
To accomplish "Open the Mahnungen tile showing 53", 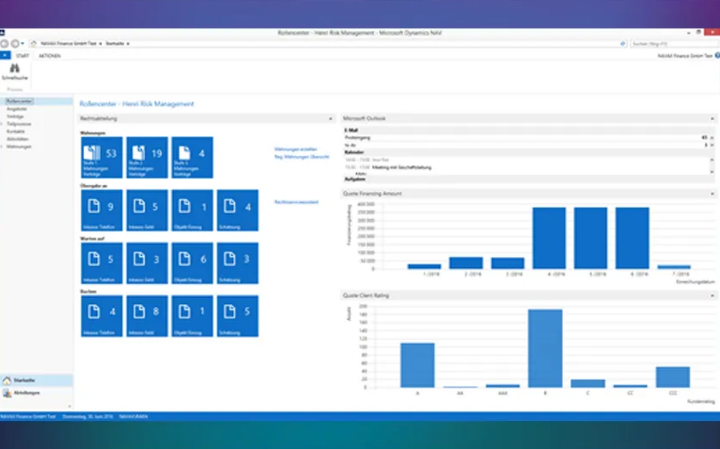I will coord(101,157).
